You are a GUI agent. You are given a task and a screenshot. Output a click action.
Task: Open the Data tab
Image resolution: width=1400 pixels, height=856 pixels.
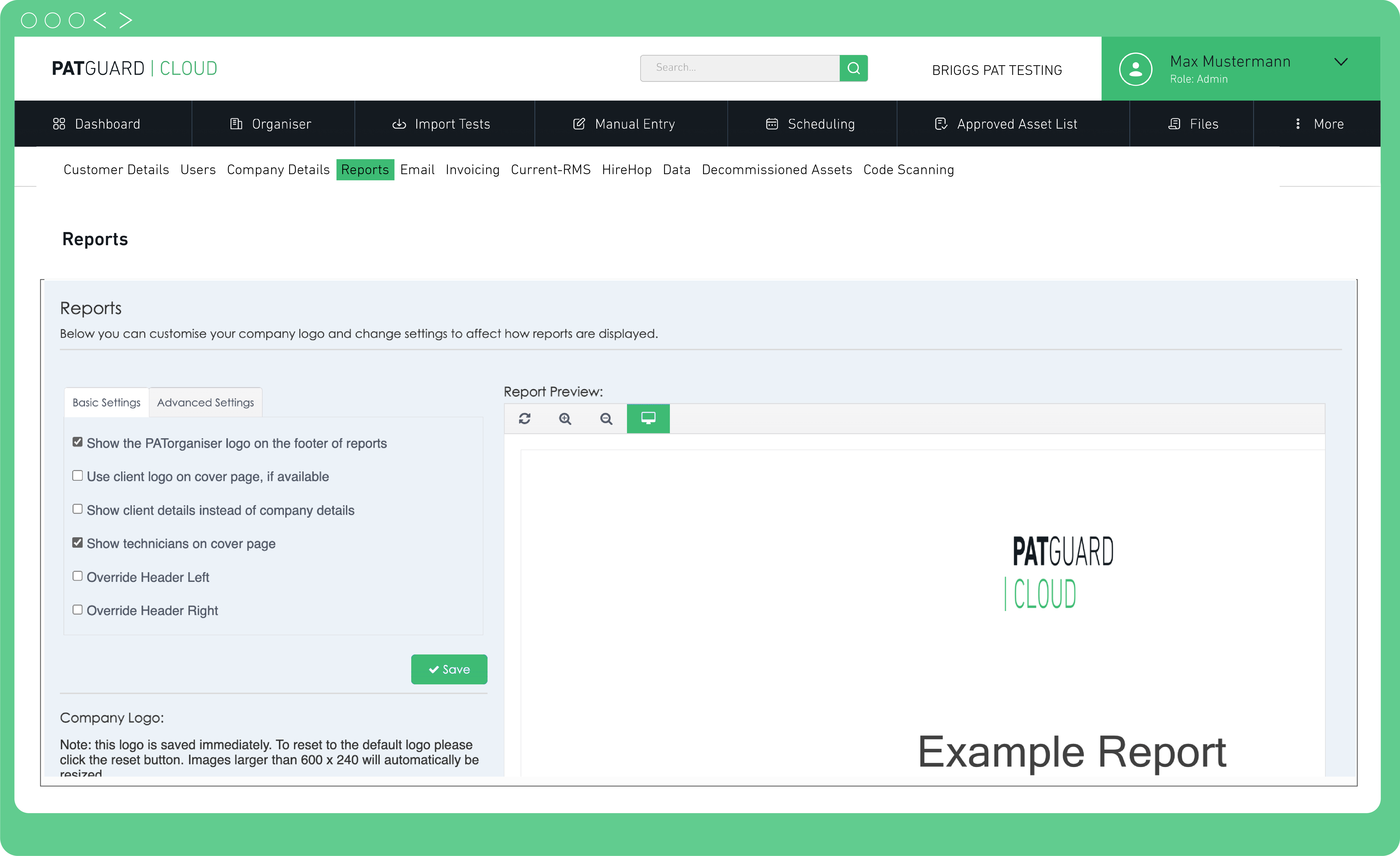click(677, 170)
